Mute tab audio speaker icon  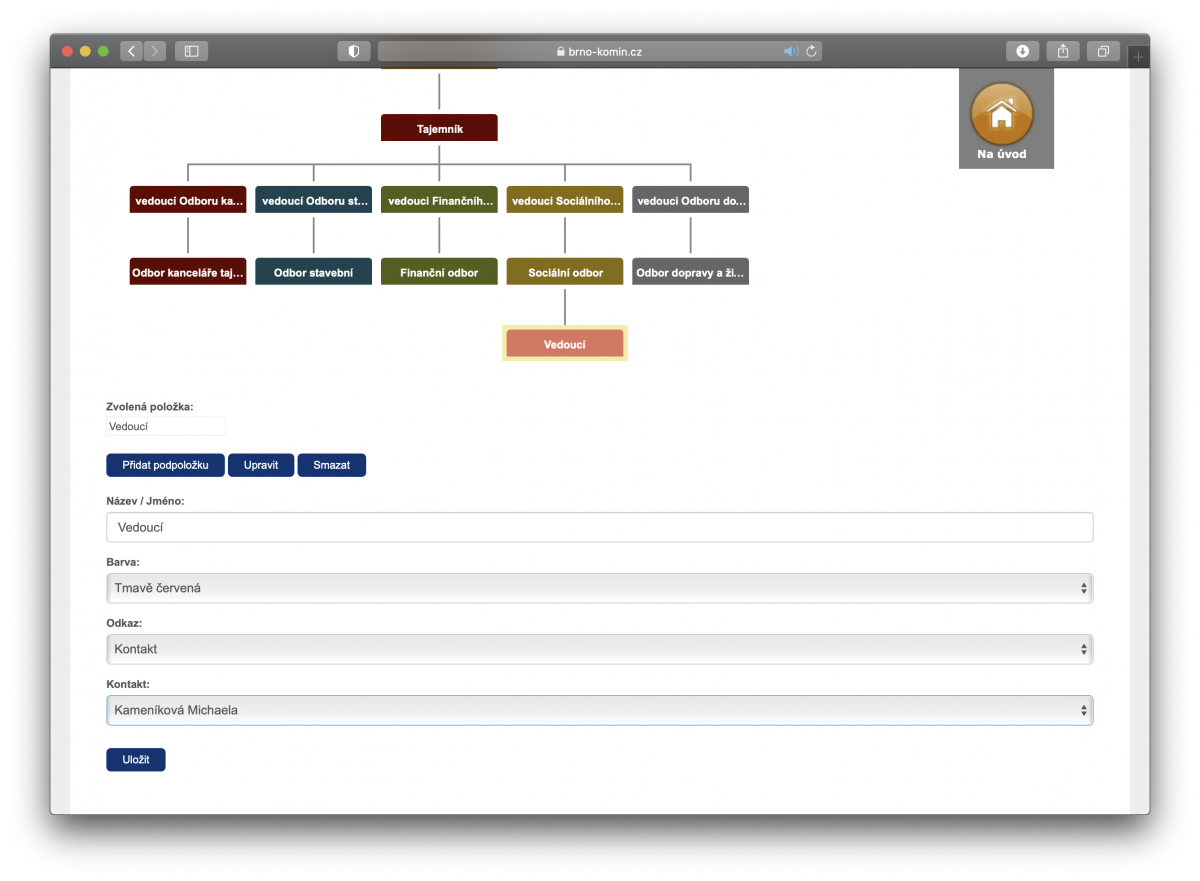(x=790, y=51)
